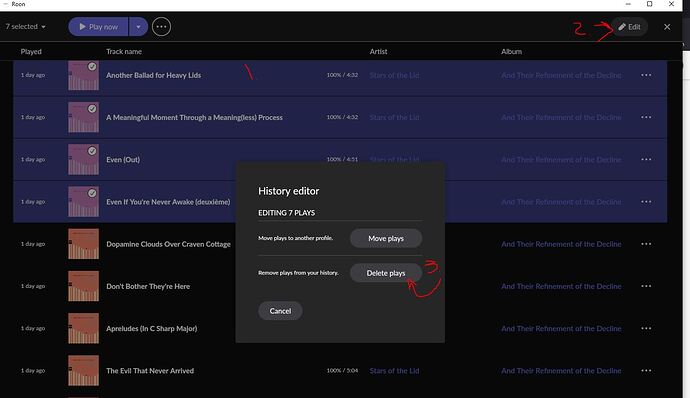Image resolution: width=690 pixels, height=398 pixels.
Task: Click album art for Don't Bother They're Here
Action: pyautogui.click(x=84, y=286)
